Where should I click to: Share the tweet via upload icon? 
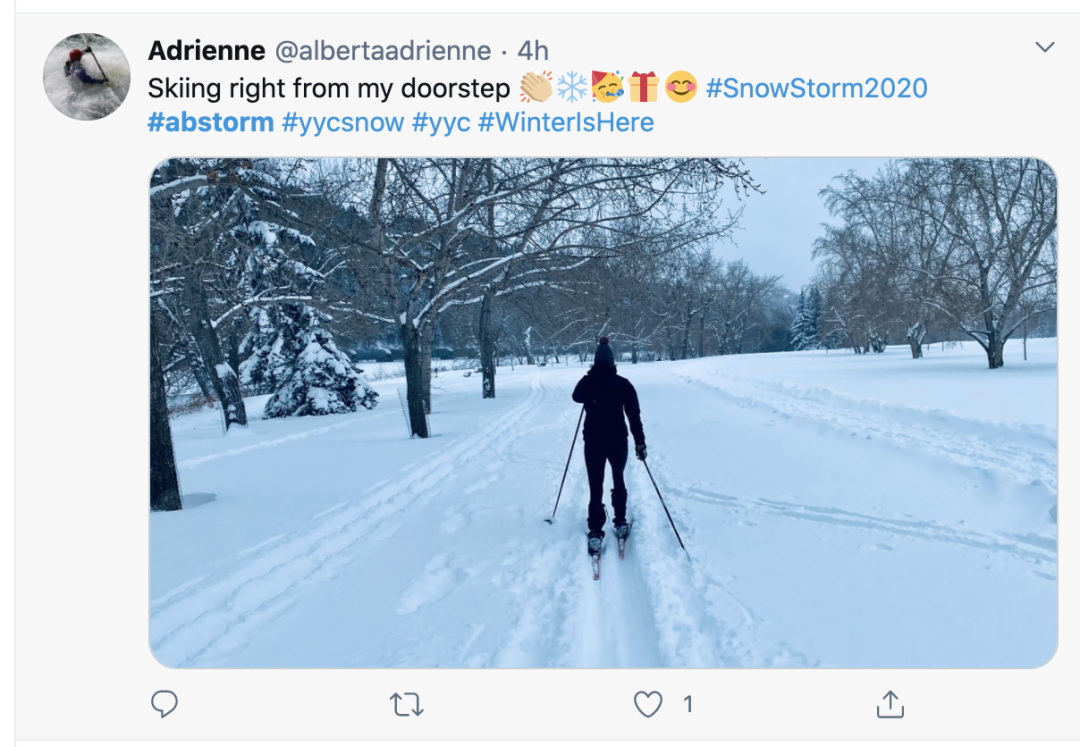coord(890,704)
